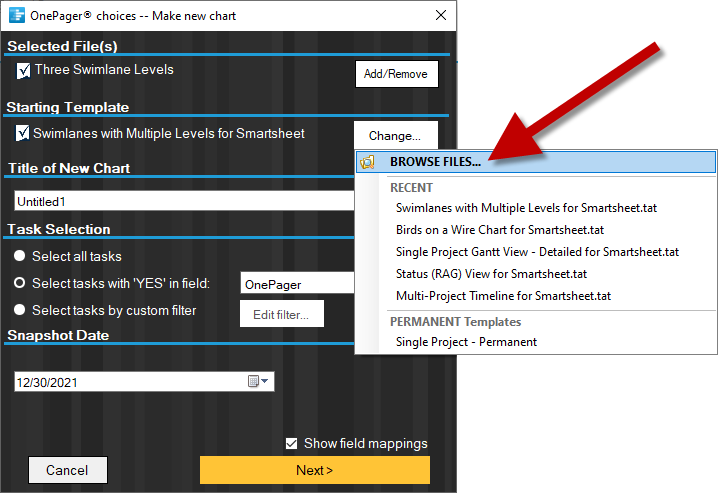Screen dimensions: 718x493
Task: Cancel the new chart dialog
Action: tap(68, 470)
